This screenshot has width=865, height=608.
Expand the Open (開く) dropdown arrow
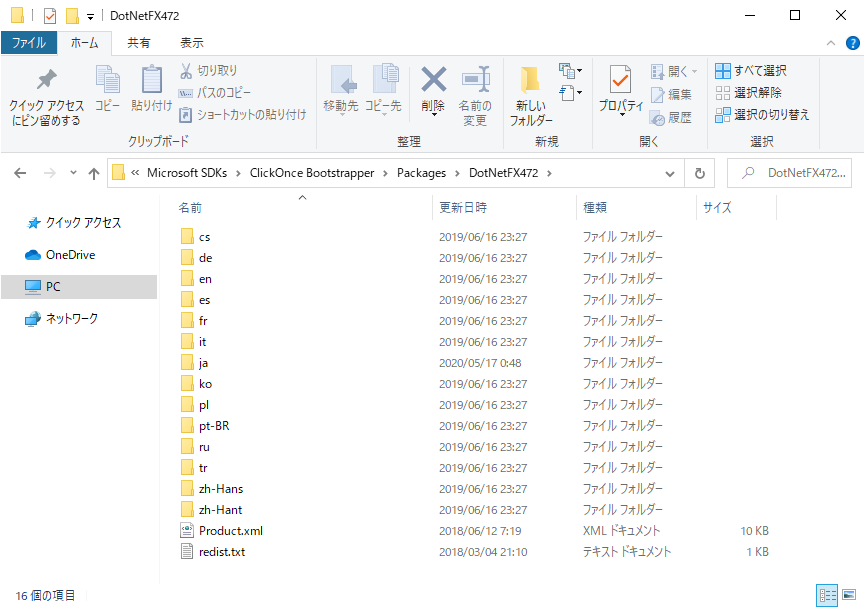[x=695, y=71]
